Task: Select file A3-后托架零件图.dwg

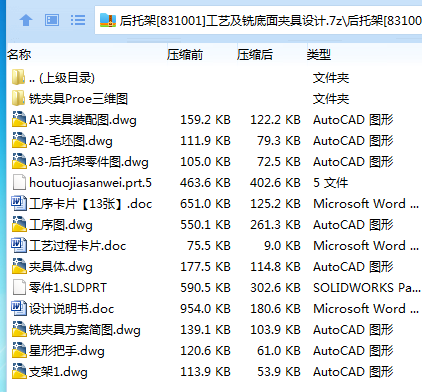Action: pos(89,162)
